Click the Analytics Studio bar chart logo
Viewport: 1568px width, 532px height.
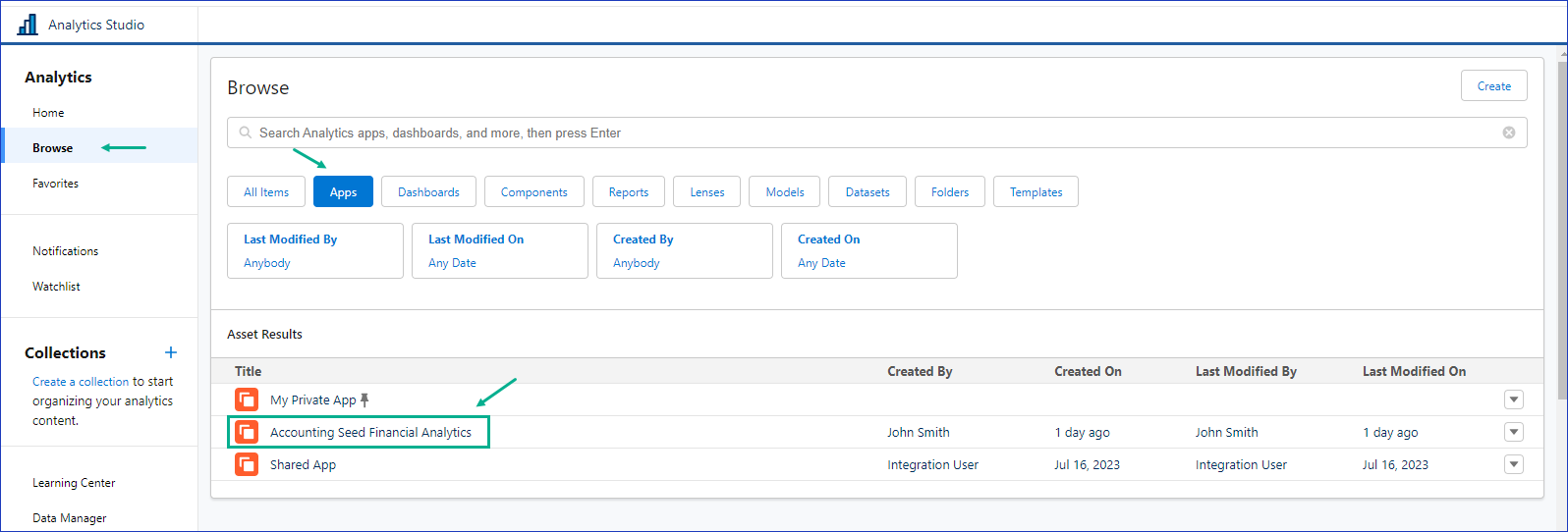point(28,25)
